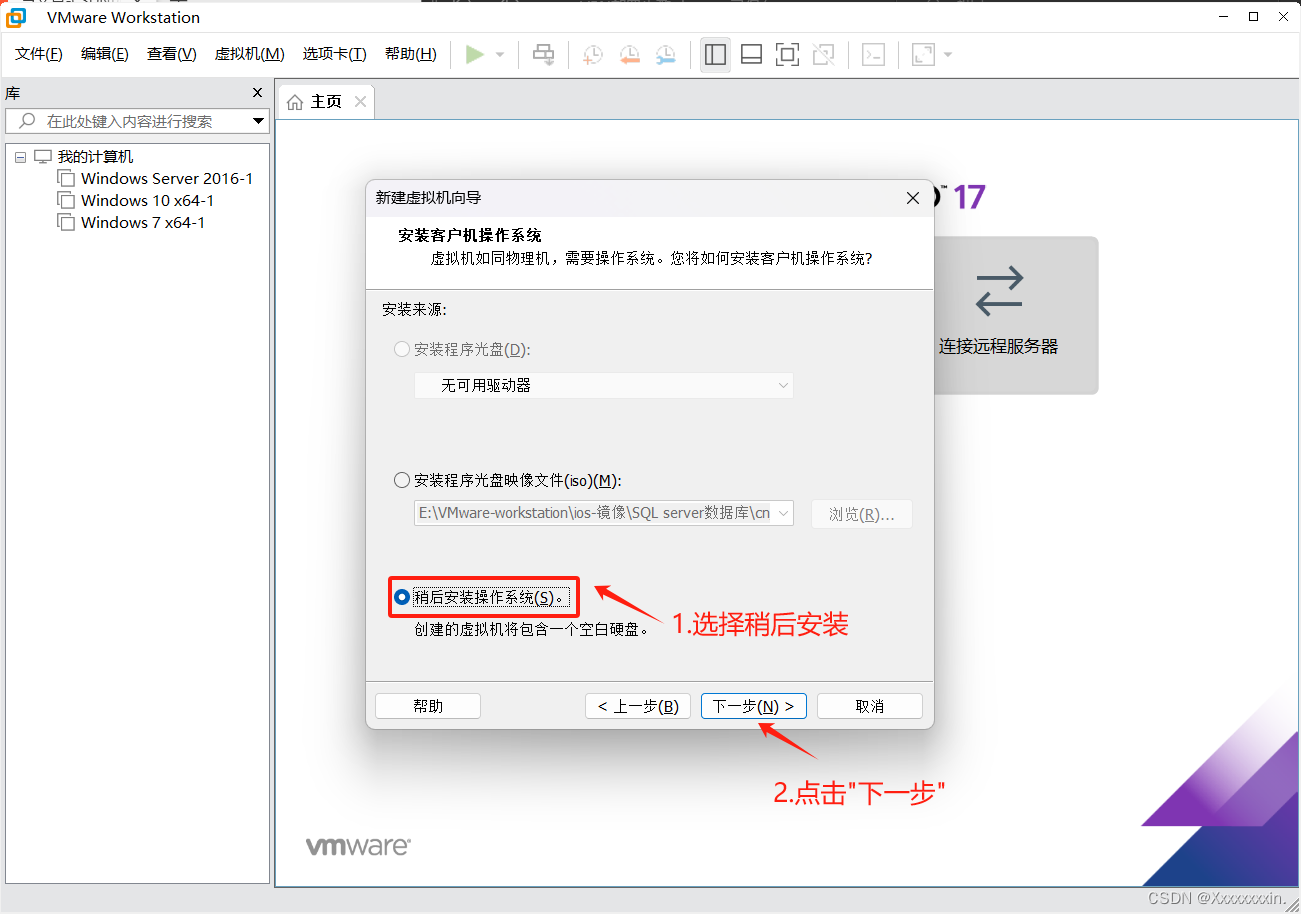This screenshot has width=1301, height=914.
Task: Click the 下一步(N) next button
Action: point(754,706)
